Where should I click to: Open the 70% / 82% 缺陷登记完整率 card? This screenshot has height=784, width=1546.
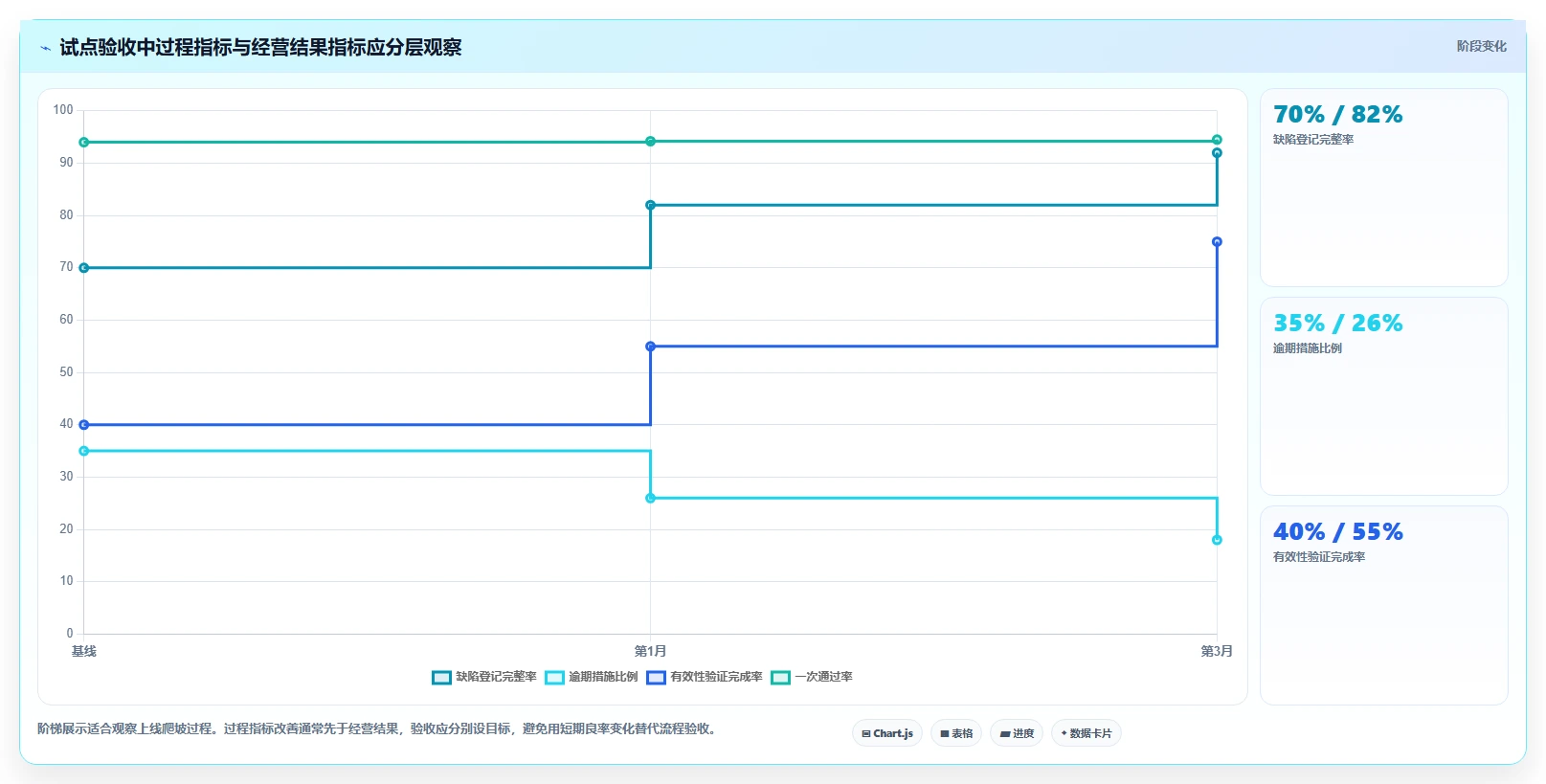(x=1384, y=188)
